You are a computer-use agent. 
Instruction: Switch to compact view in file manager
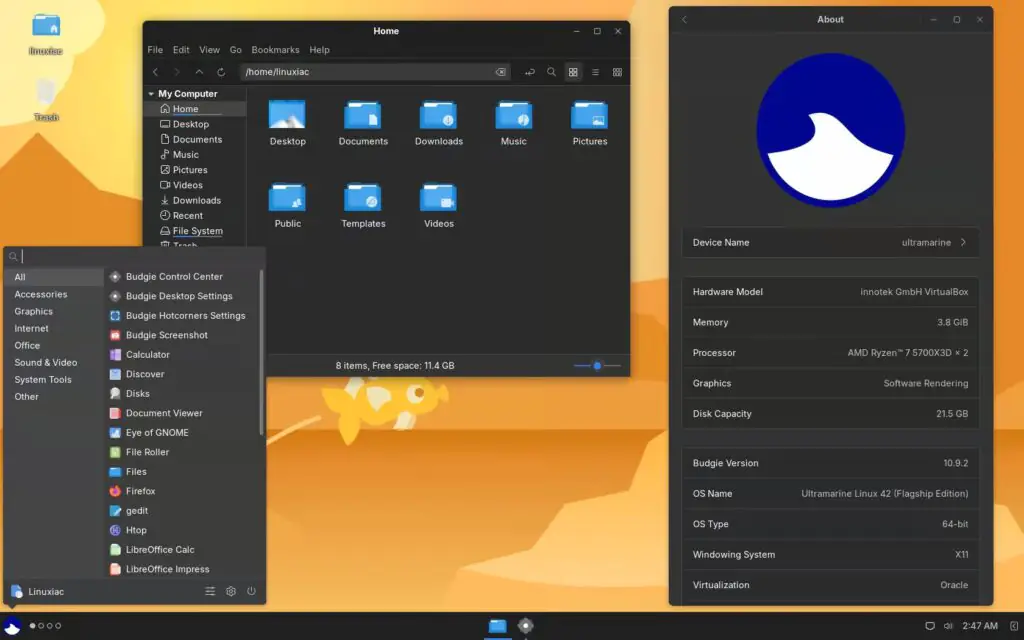click(617, 72)
